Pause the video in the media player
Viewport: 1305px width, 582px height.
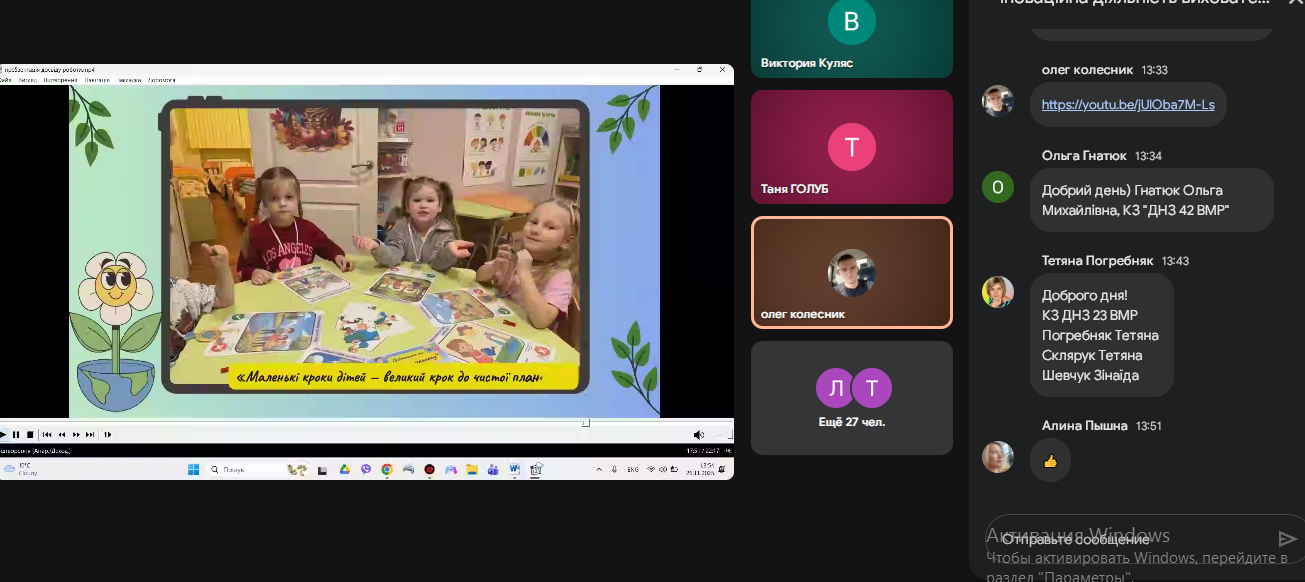16,434
